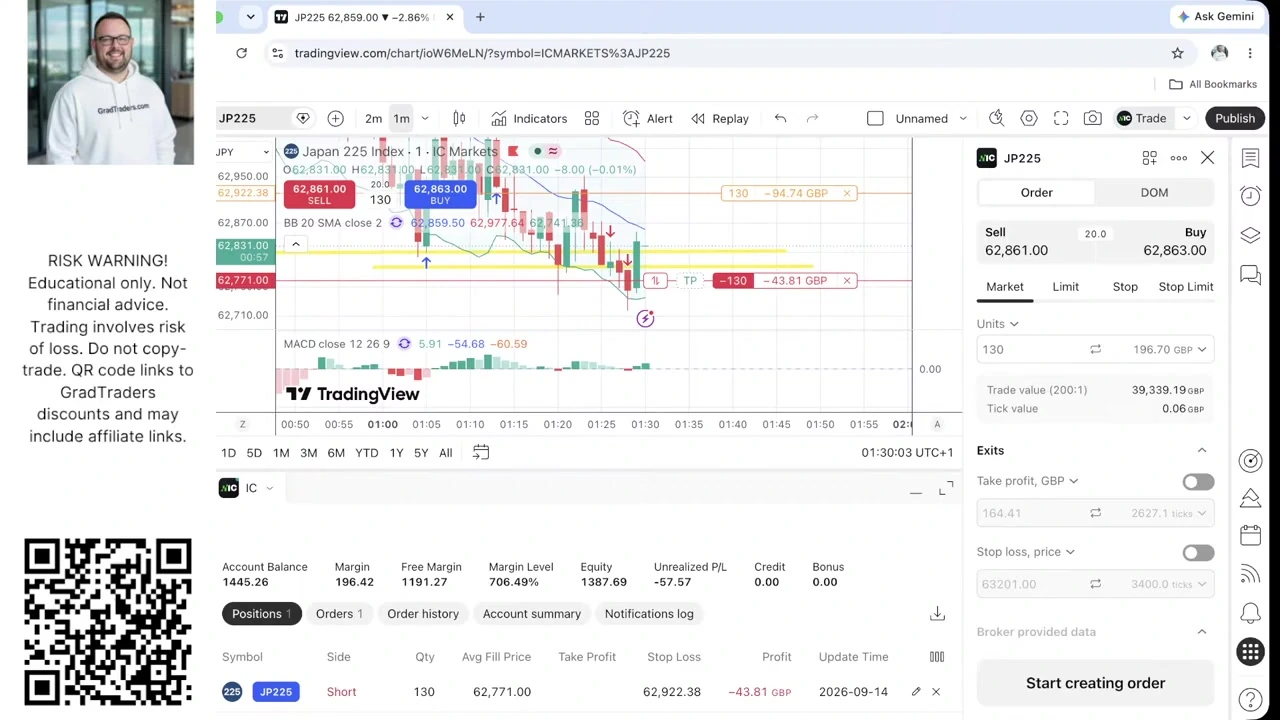This screenshot has width=1280, height=720.
Task: Close position line -43.81 GBP
Action: (x=847, y=281)
